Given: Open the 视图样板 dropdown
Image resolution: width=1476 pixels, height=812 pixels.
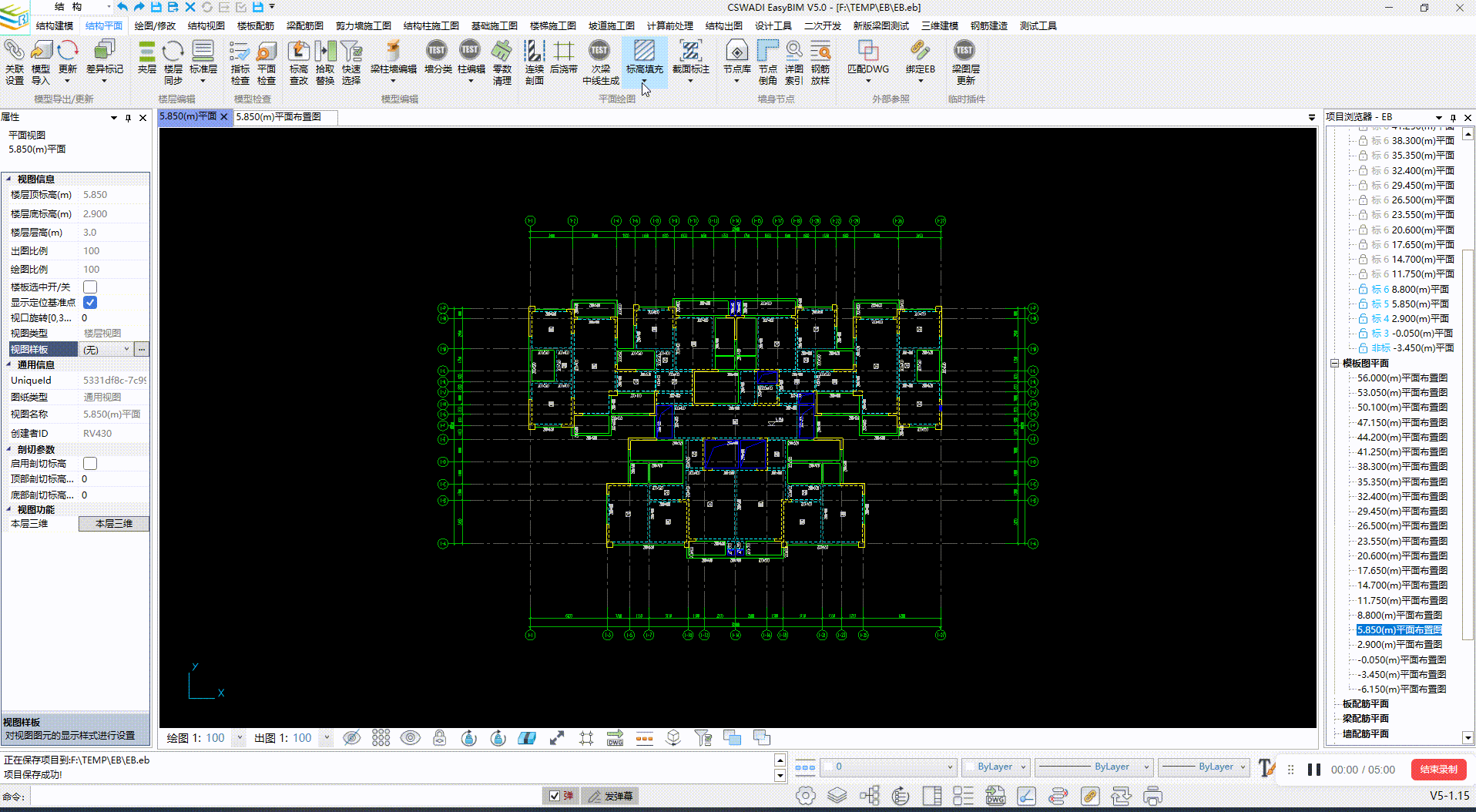Looking at the screenshot, I should [x=126, y=350].
